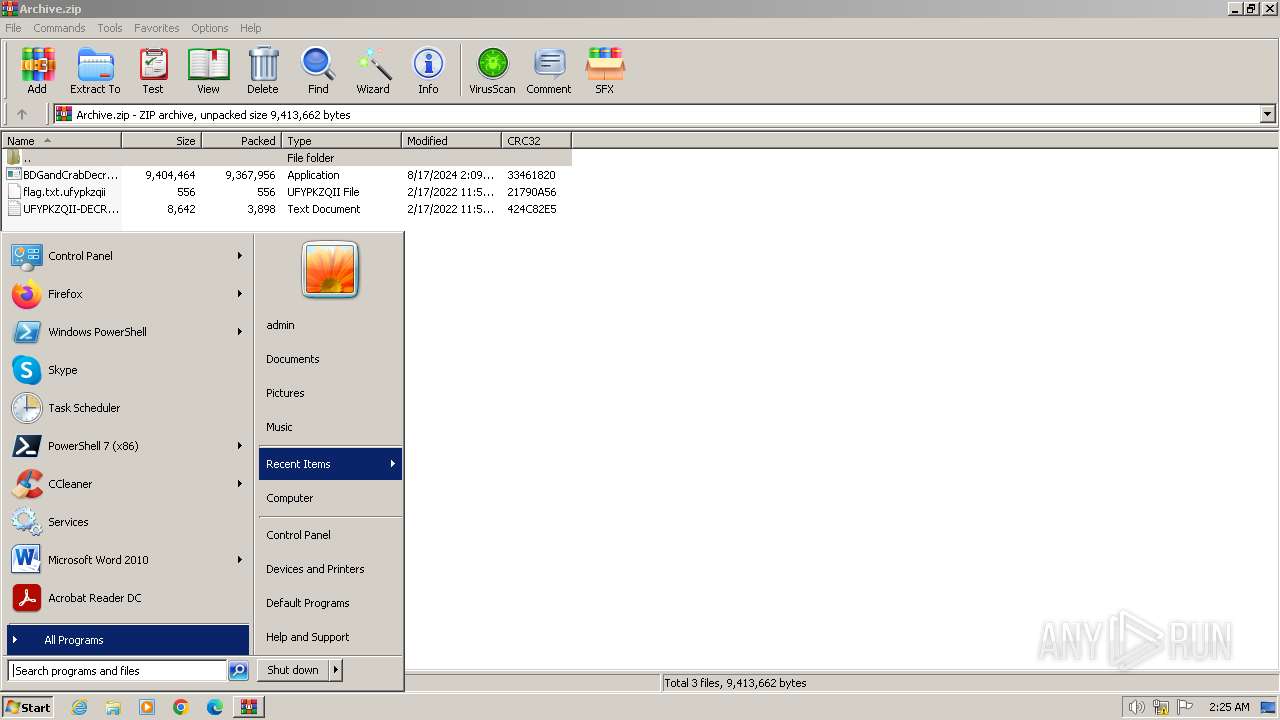Show archive Info

point(428,70)
